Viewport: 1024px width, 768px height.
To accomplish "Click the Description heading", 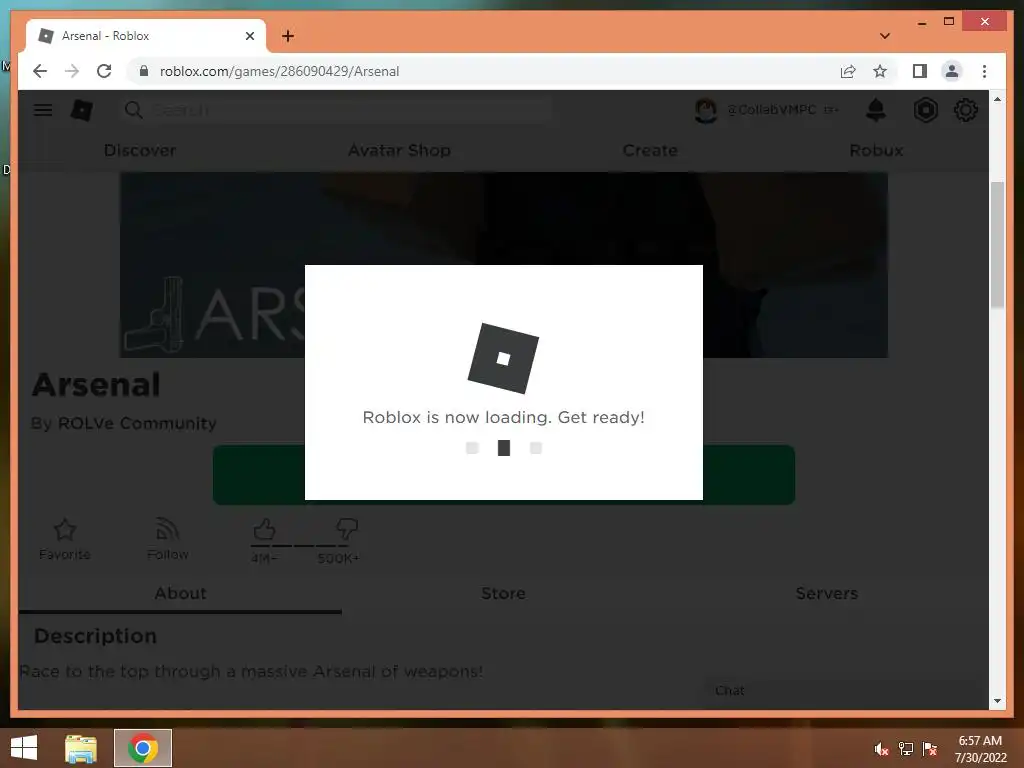I will (x=95, y=636).
